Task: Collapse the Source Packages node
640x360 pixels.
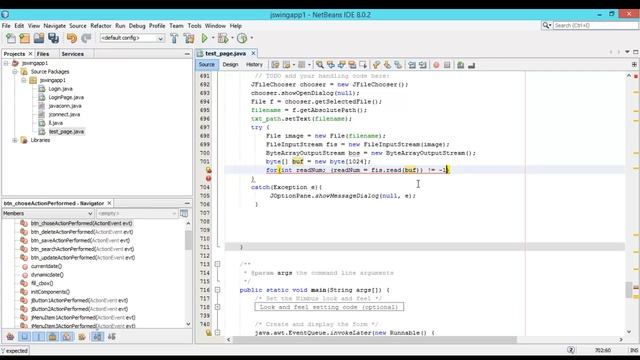Action: [x=15, y=72]
